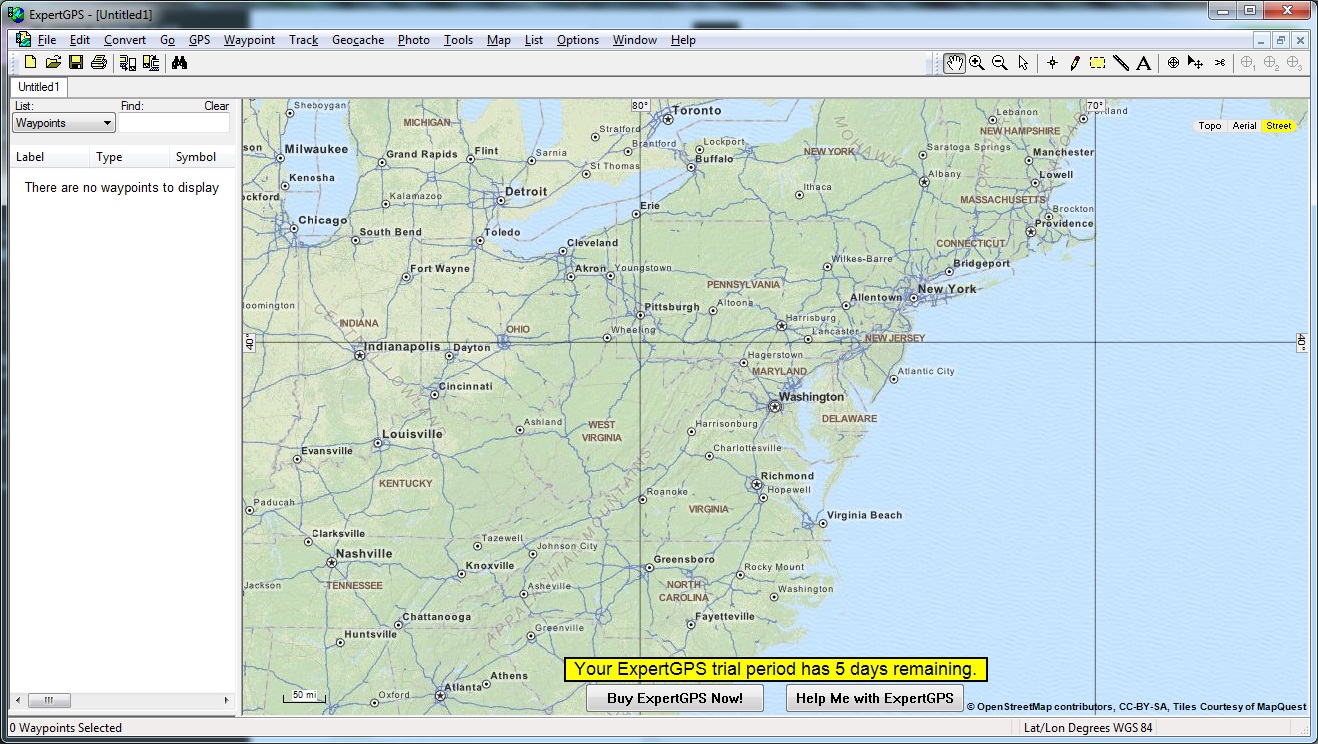Viewport: 1318px width, 744px height.
Task: Sort by the Label column header
Action: (50, 157)
